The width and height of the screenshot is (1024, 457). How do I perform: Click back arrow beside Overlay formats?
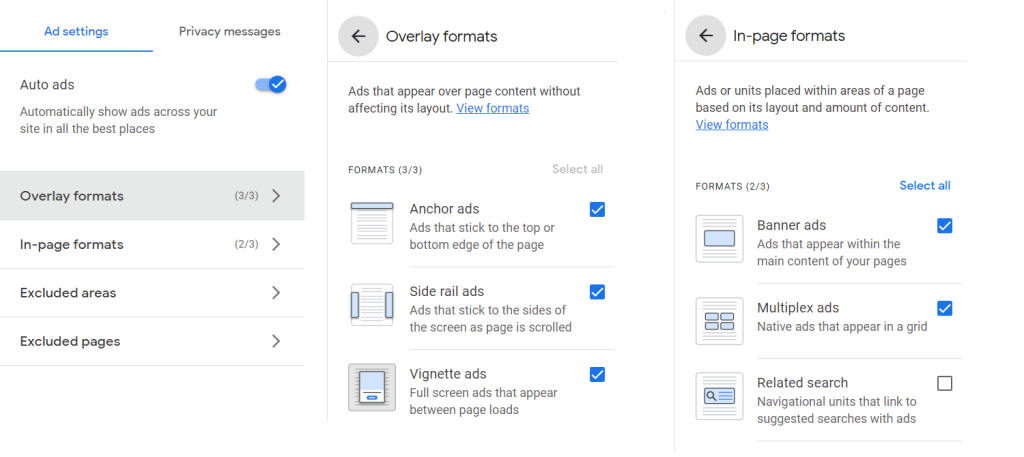coord(358,37)
